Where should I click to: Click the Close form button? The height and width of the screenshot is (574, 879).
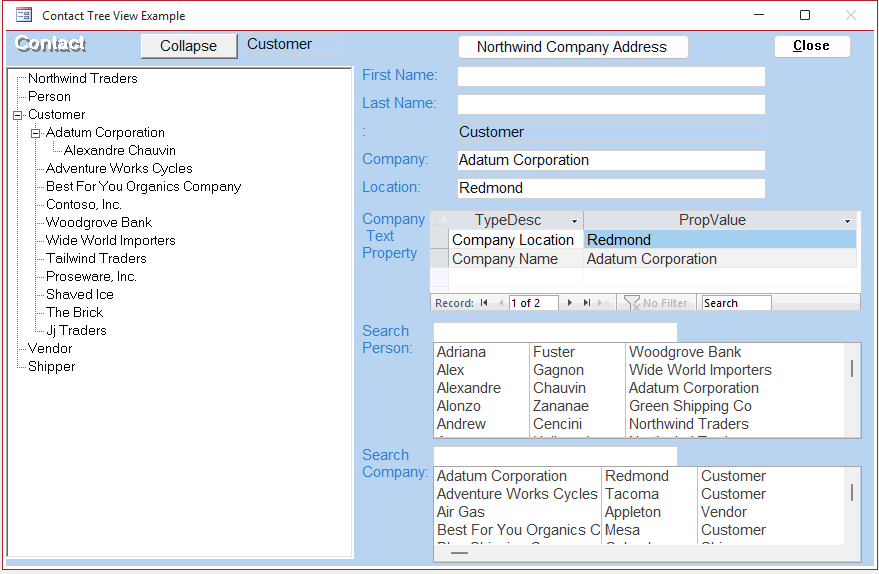click(x=811, y=46)
